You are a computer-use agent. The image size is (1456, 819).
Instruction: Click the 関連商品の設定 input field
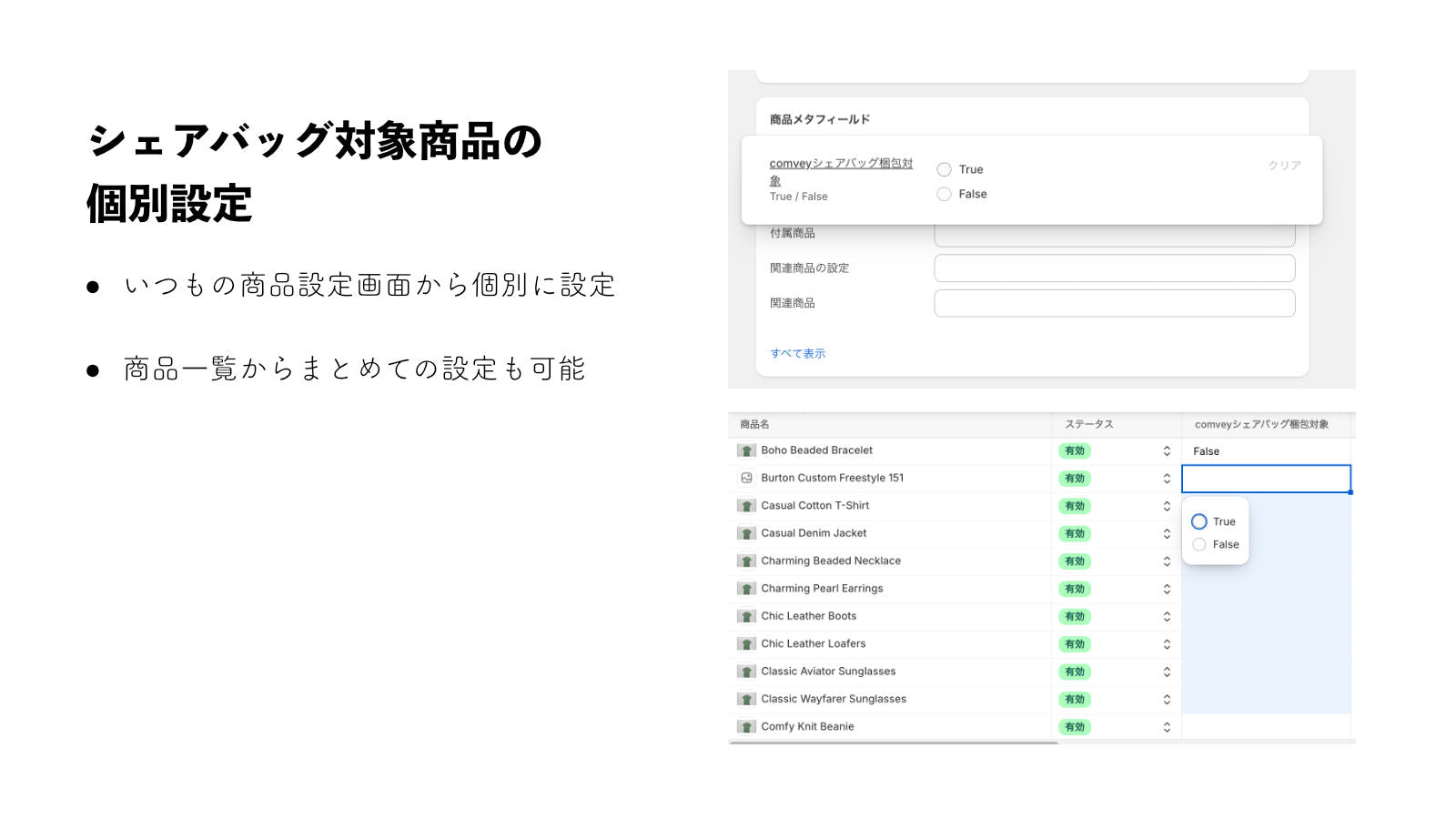[1115, 268]
